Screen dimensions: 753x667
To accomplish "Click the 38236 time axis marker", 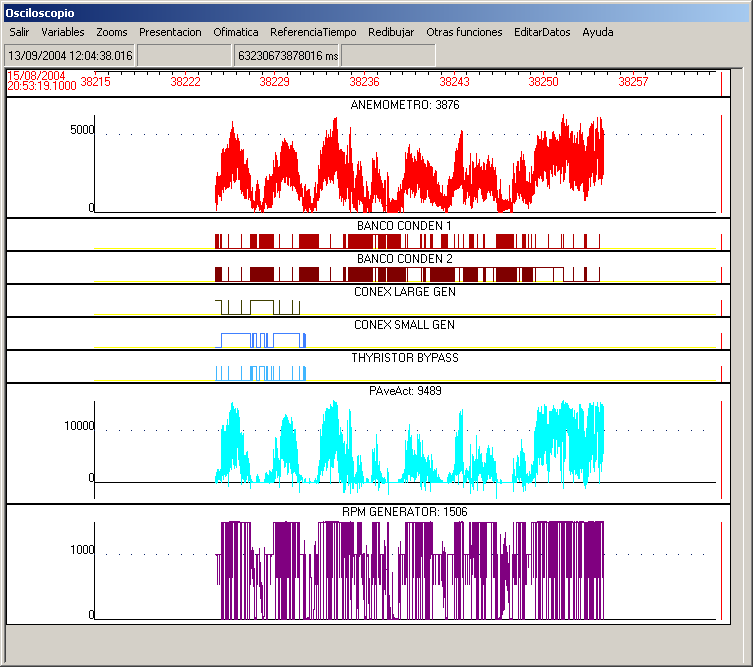I will click(x=364, y=82).
